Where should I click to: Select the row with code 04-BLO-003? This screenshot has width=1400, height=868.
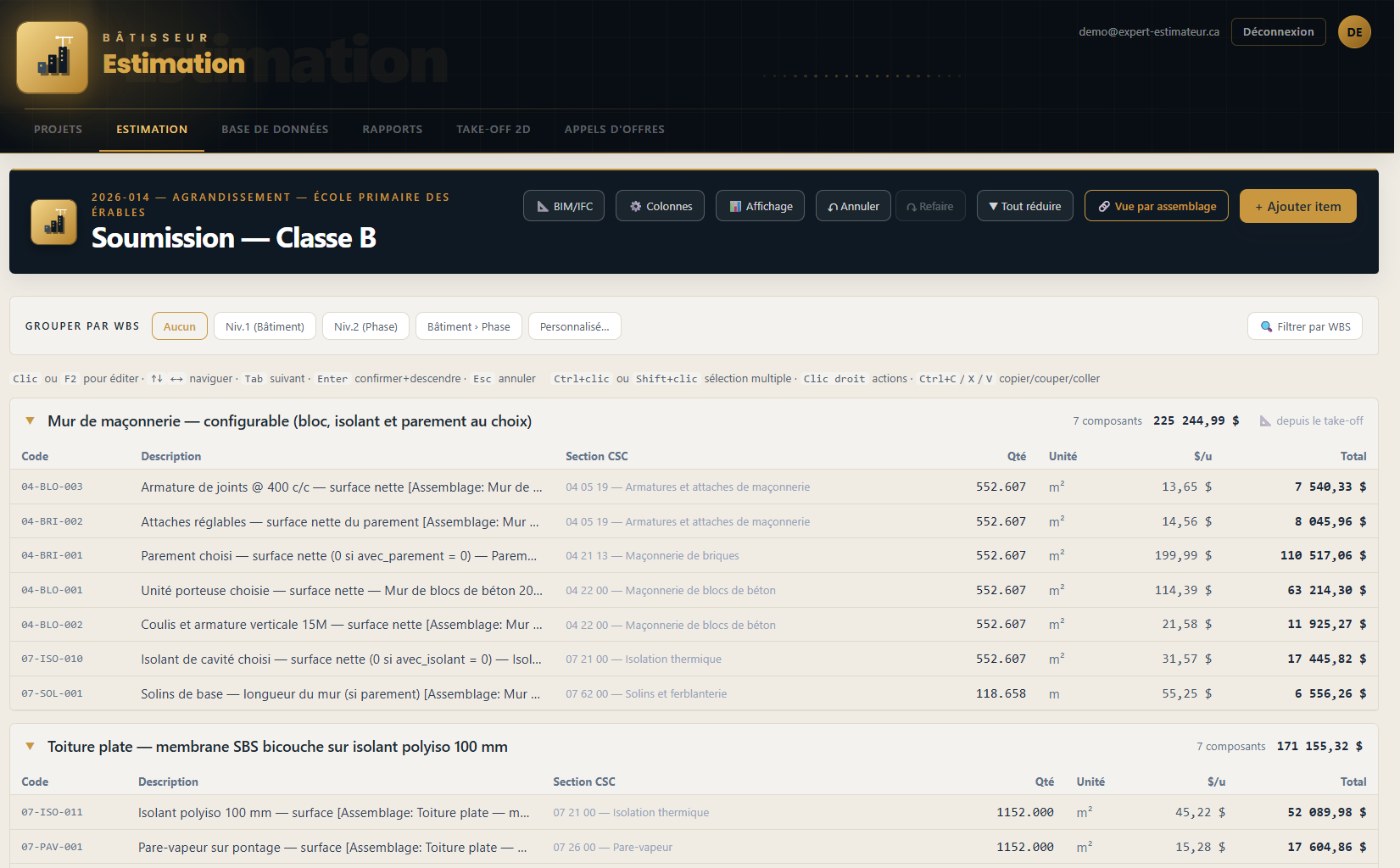694,487
